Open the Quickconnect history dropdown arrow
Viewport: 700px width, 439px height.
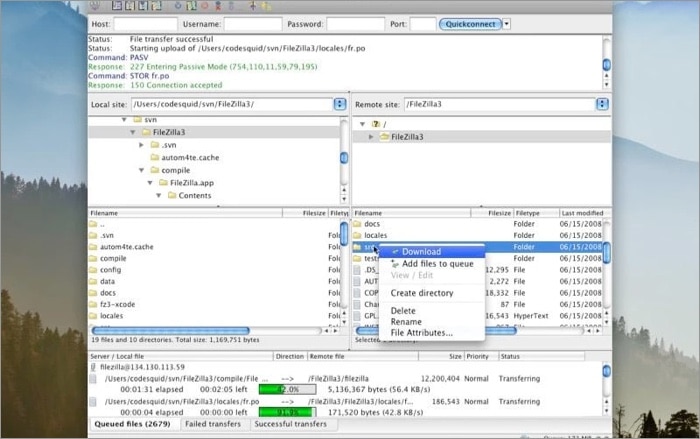[507, 23]
